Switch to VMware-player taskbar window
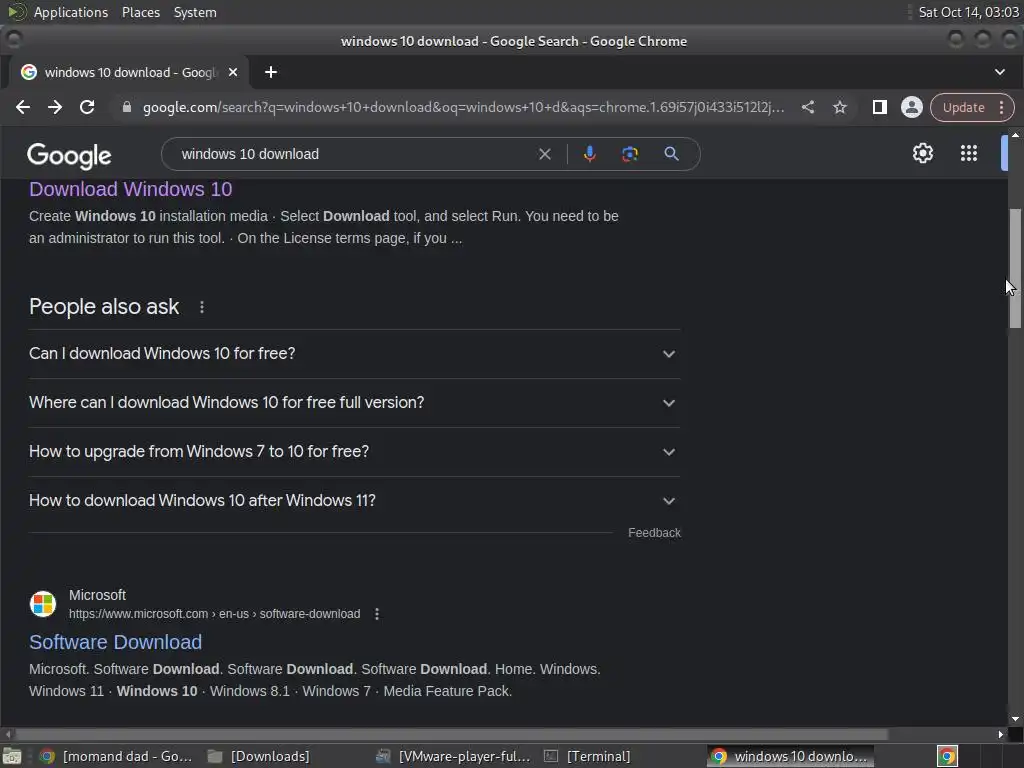 click(455, 756)
